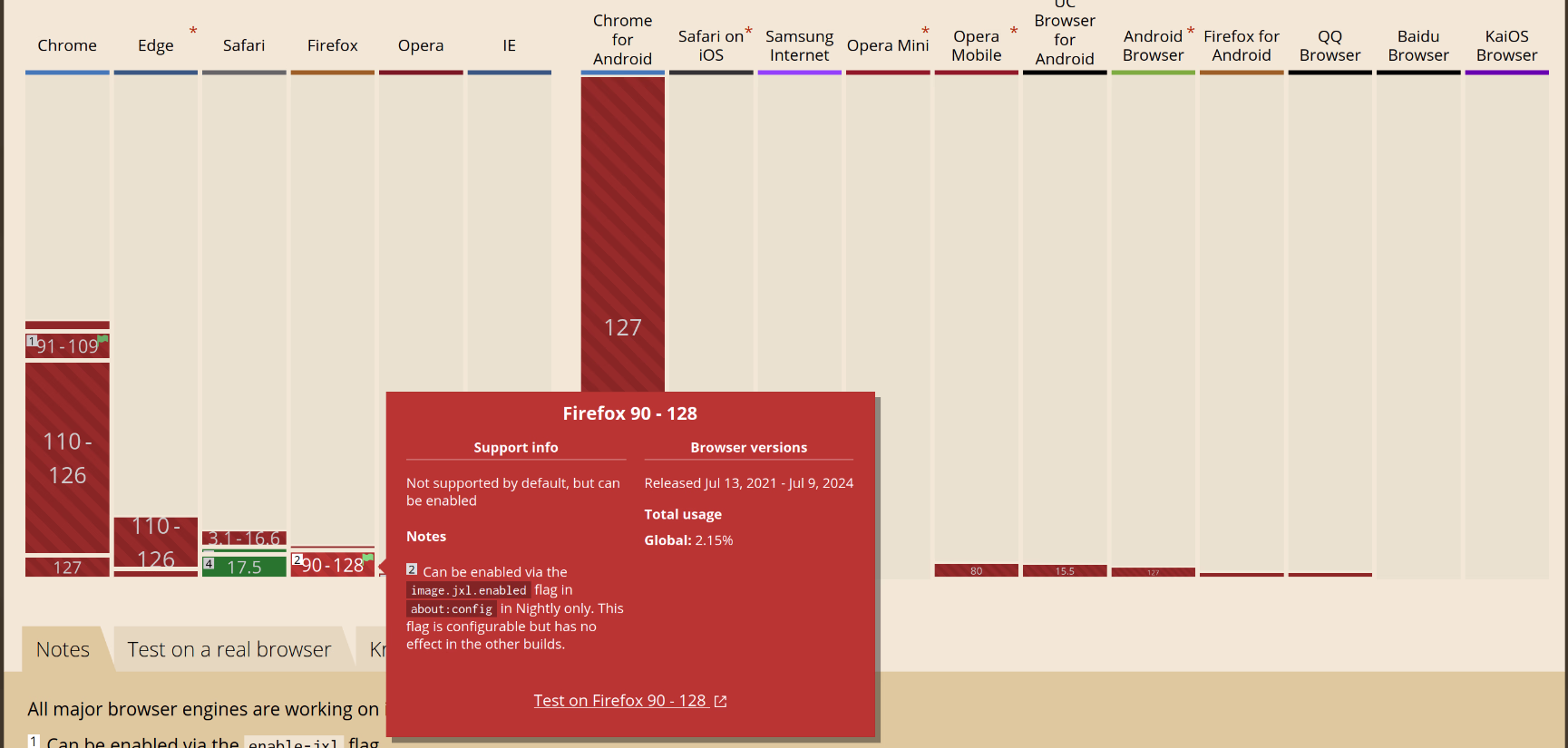Switch to the Notes tab

pos(63,649)
